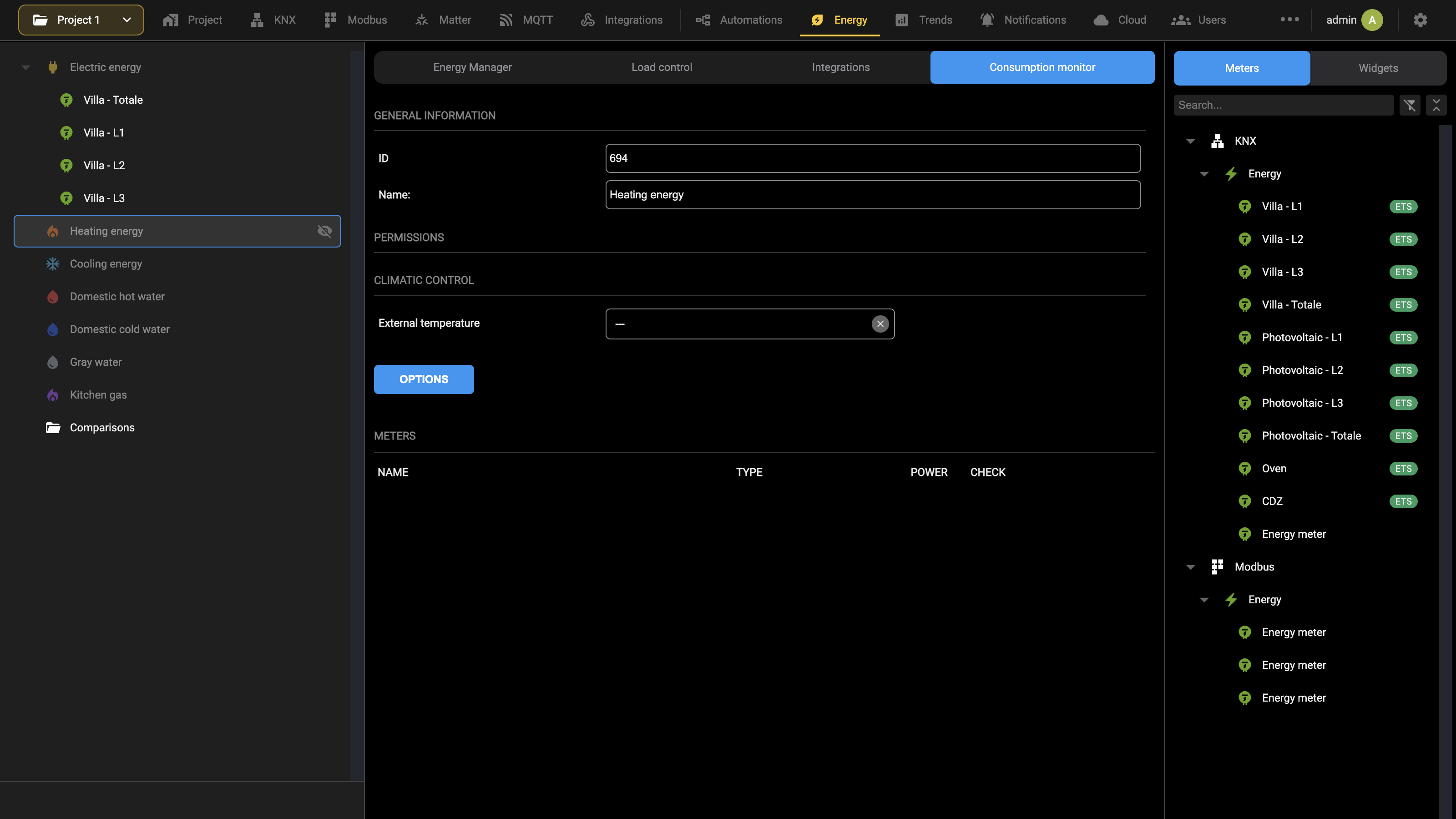Collapse the Energy node under Modbus
This screenshot has height=819, width=1456.
[1204, 600]
